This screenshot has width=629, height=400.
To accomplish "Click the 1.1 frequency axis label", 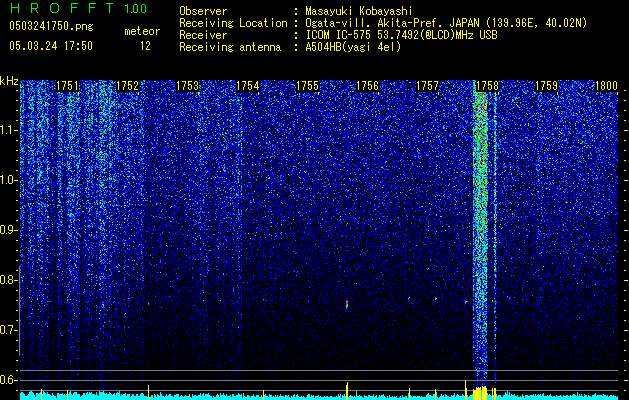I will pos(8,130).
